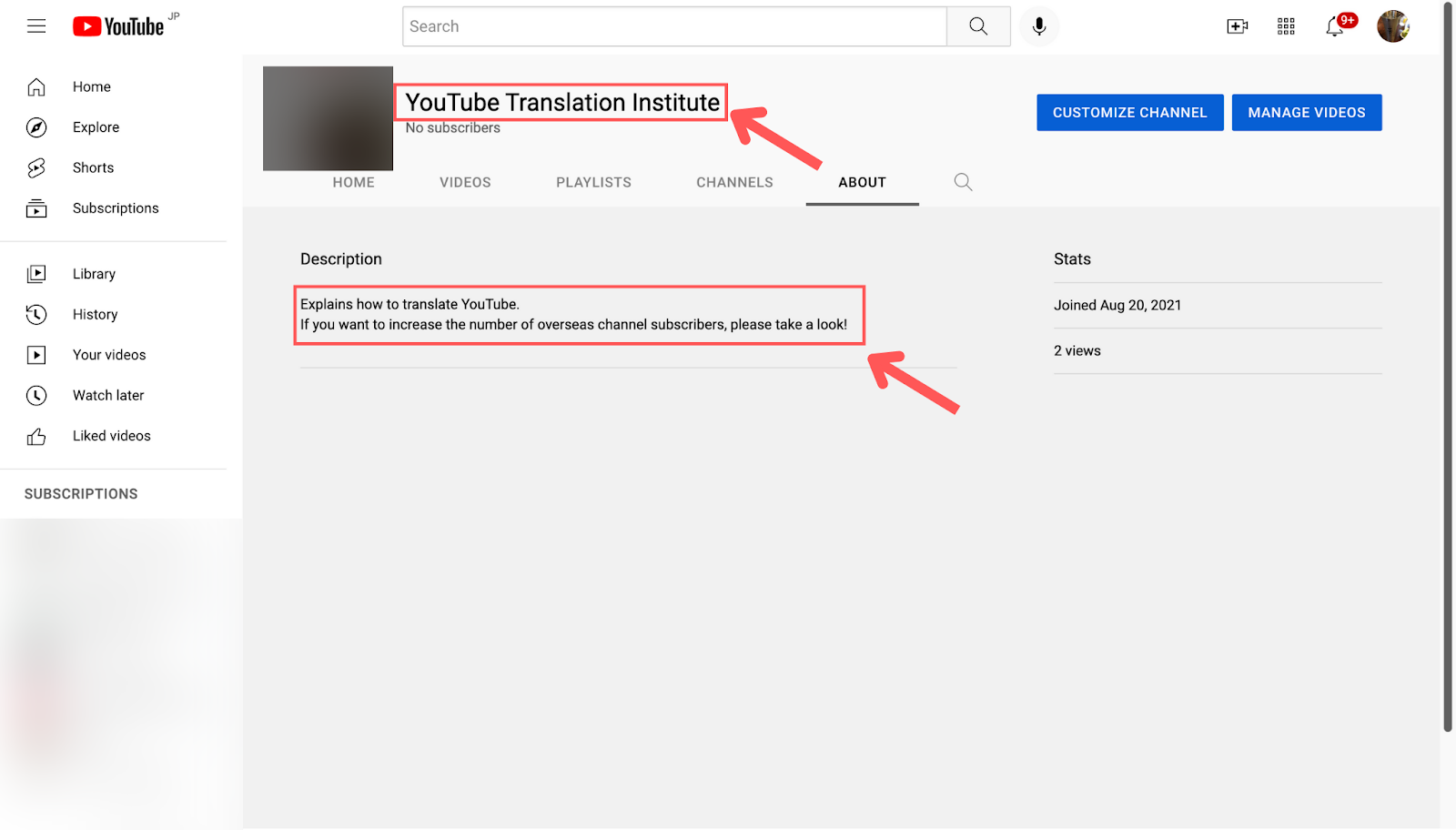1456x830 pixels.
Task: Start voice search with microphone icon
Action: tap(1039, 26)
